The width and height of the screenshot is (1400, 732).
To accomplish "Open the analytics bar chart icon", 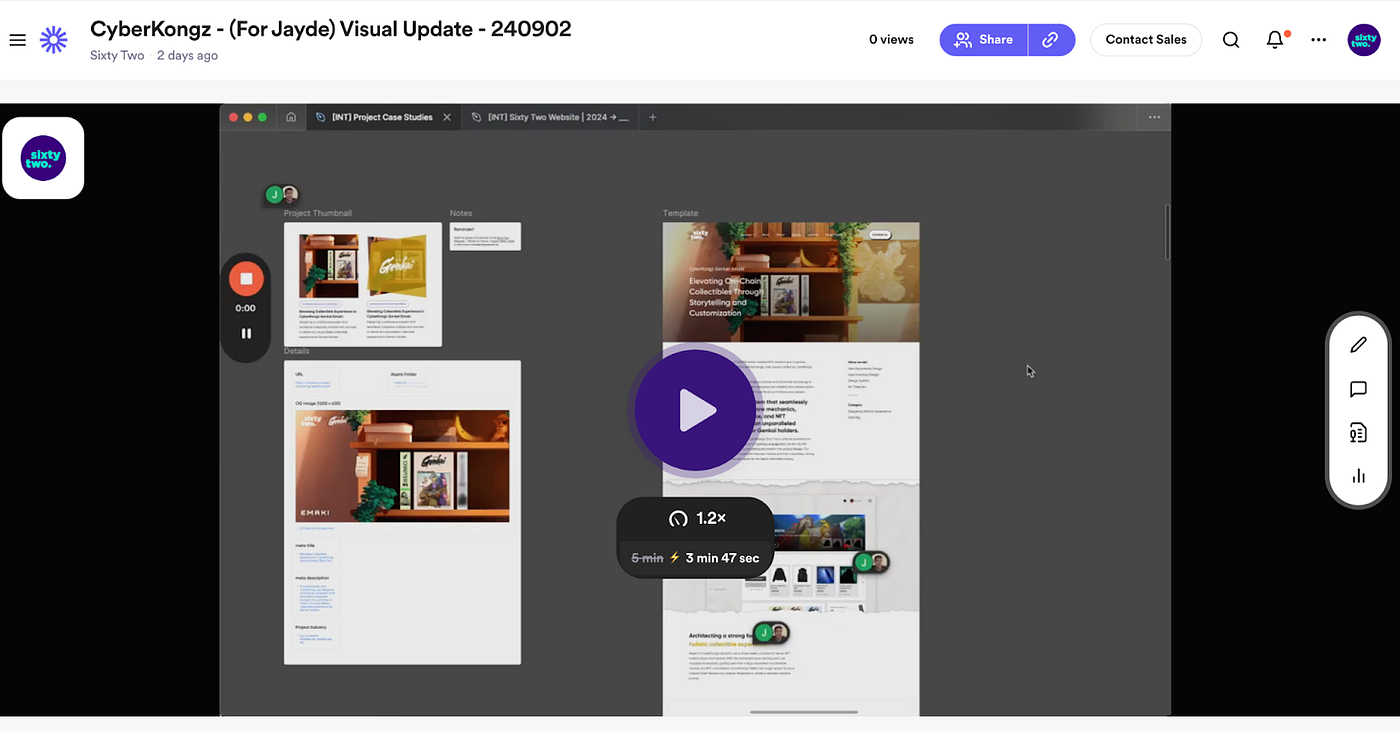I will [x=1358, y=477].
